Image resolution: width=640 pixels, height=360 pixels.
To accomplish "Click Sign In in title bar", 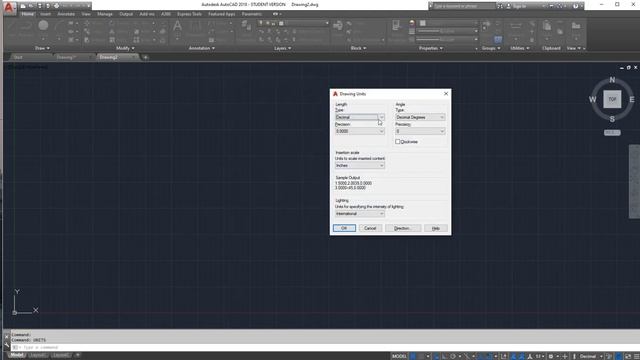I will click(x=520, y=6).
